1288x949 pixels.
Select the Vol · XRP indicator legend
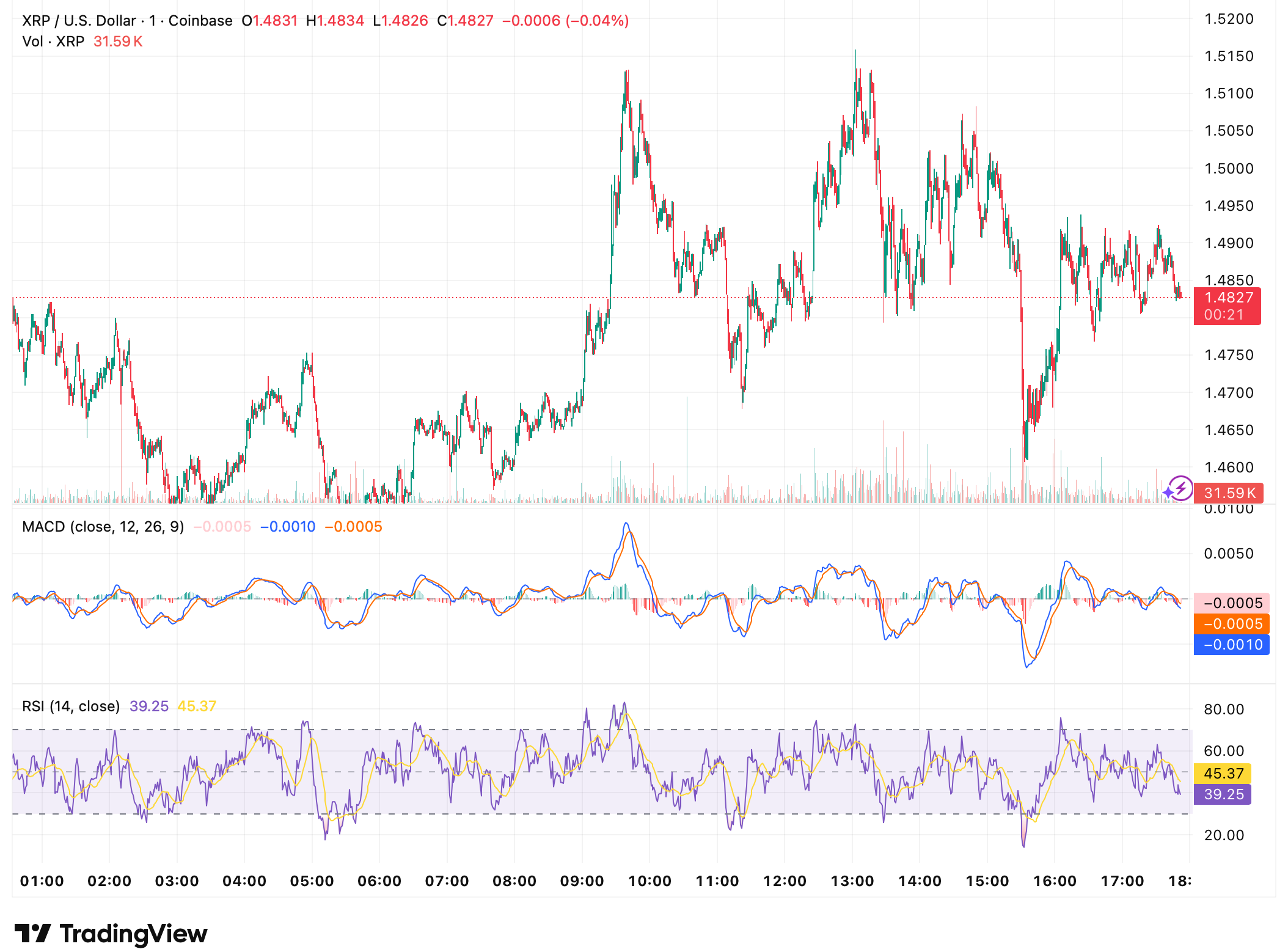click(53, 42)
